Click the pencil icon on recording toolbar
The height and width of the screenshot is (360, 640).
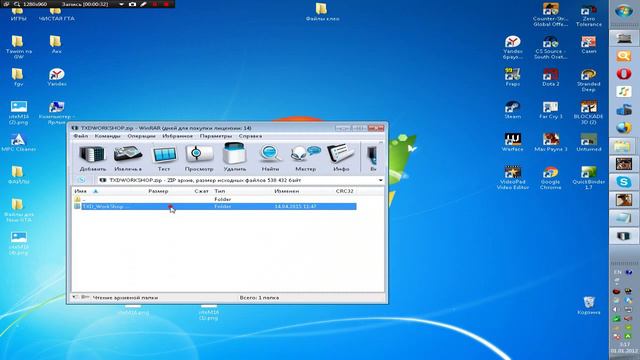click(143, 4)
